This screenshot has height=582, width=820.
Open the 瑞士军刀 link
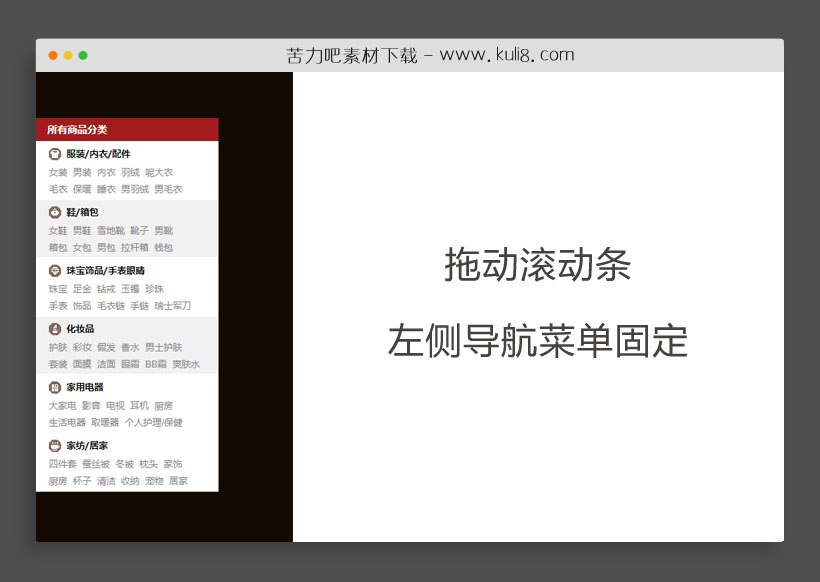pyautogui.click(x=174, y=304)
